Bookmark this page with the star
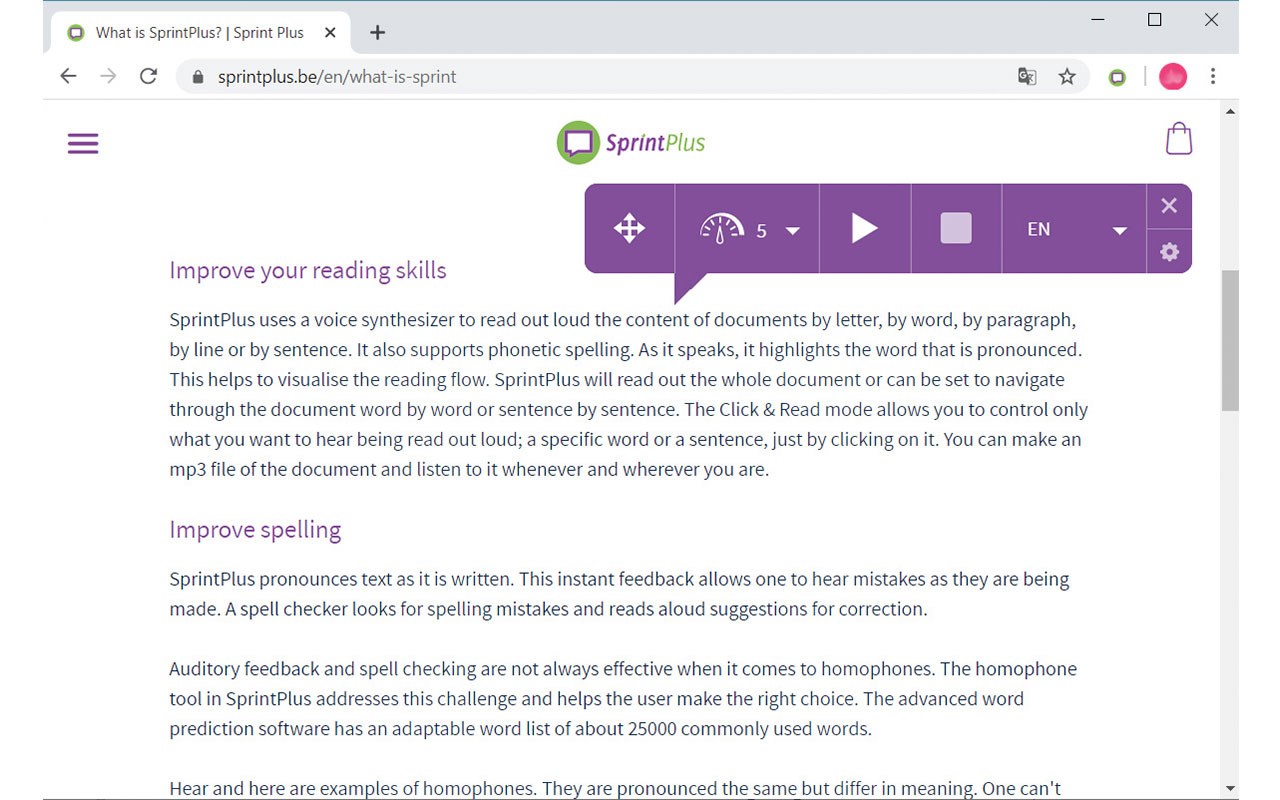Viewport: 1280px width, 800px height. (x=1067, y=76)
